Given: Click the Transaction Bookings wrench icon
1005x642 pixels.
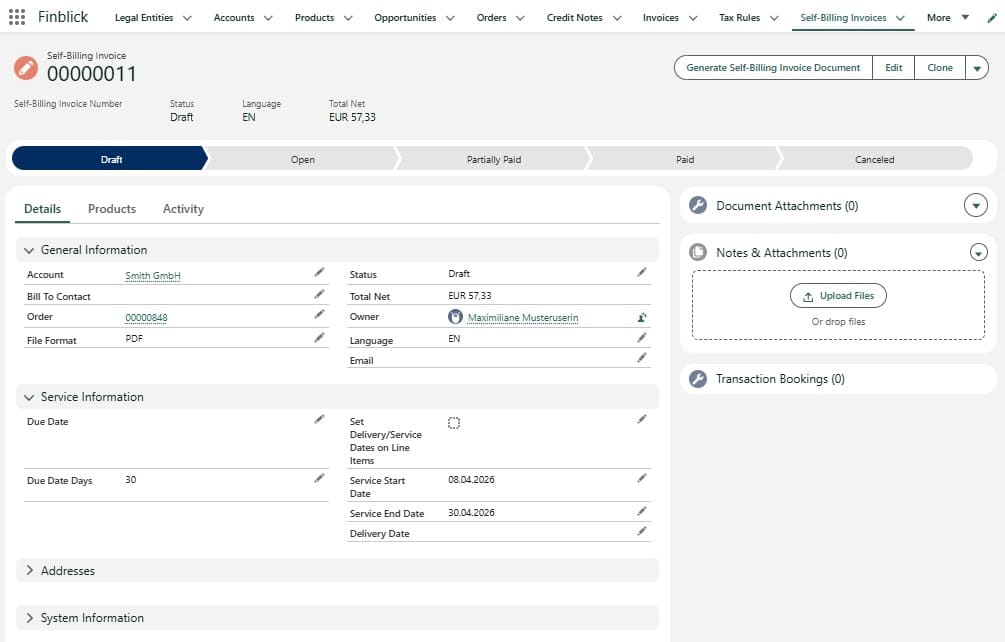Looking at the screenshot, I should pos(698,379).
